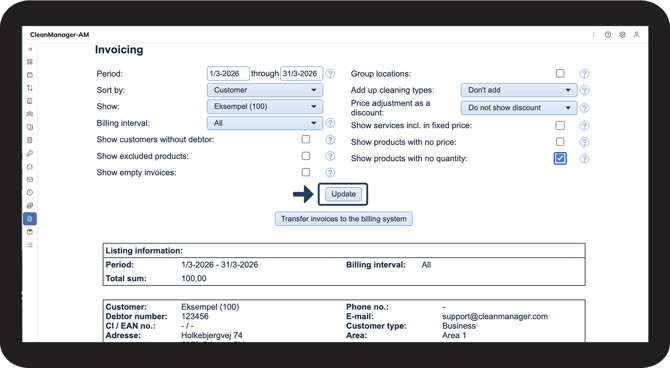Click help icon for Price adjustment discount
670x368 pixels.
coord(584,108)
